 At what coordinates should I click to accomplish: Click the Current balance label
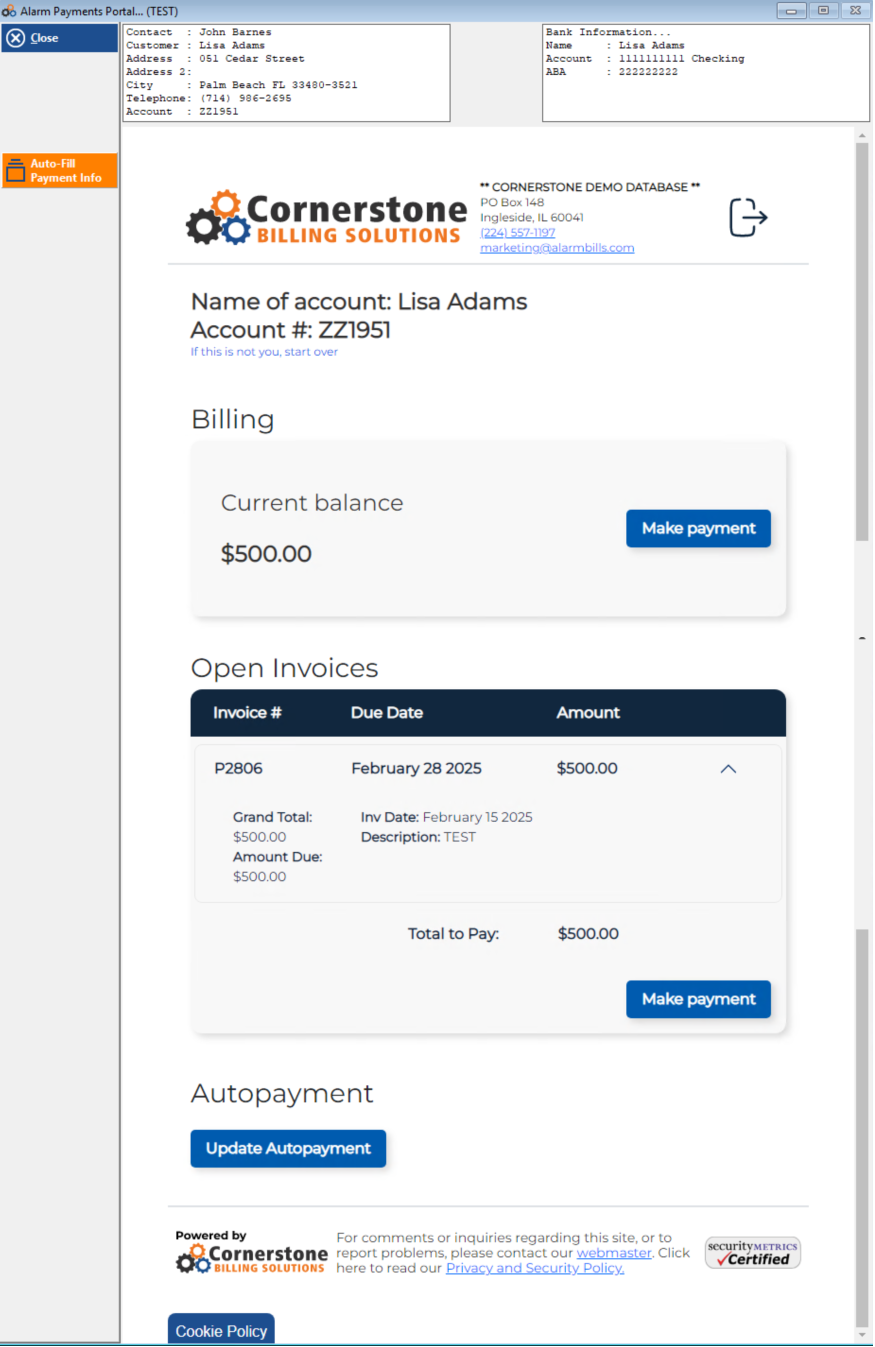point(312,503)
